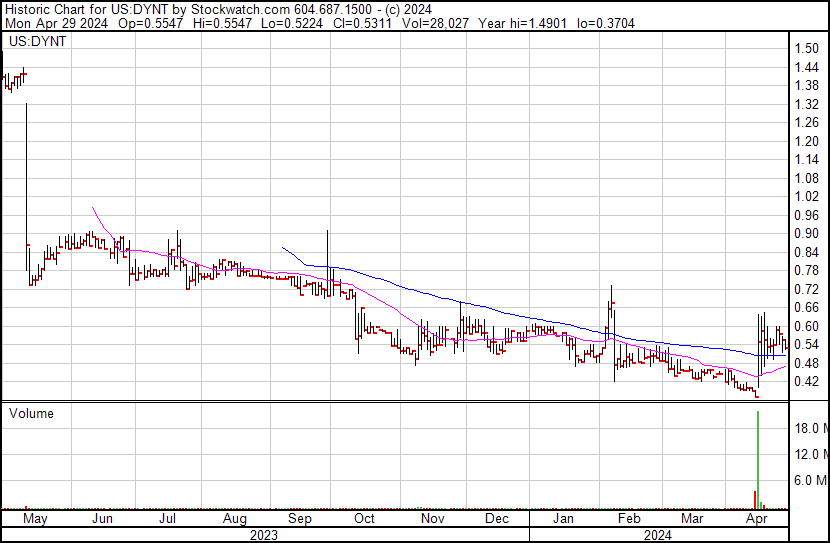Click the May month label

[x=35, y=519]
